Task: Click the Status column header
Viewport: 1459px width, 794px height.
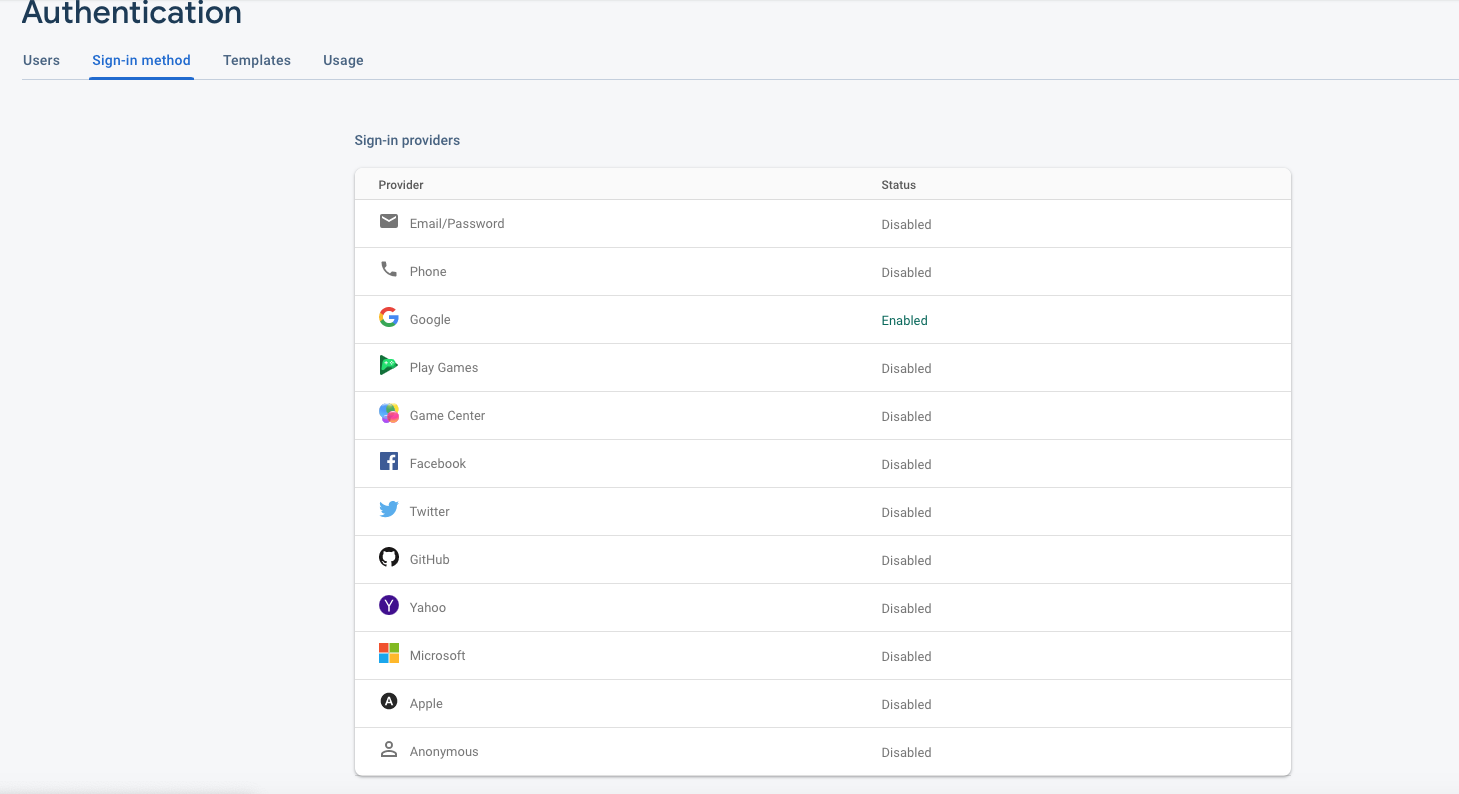Action: pos(899,185)
